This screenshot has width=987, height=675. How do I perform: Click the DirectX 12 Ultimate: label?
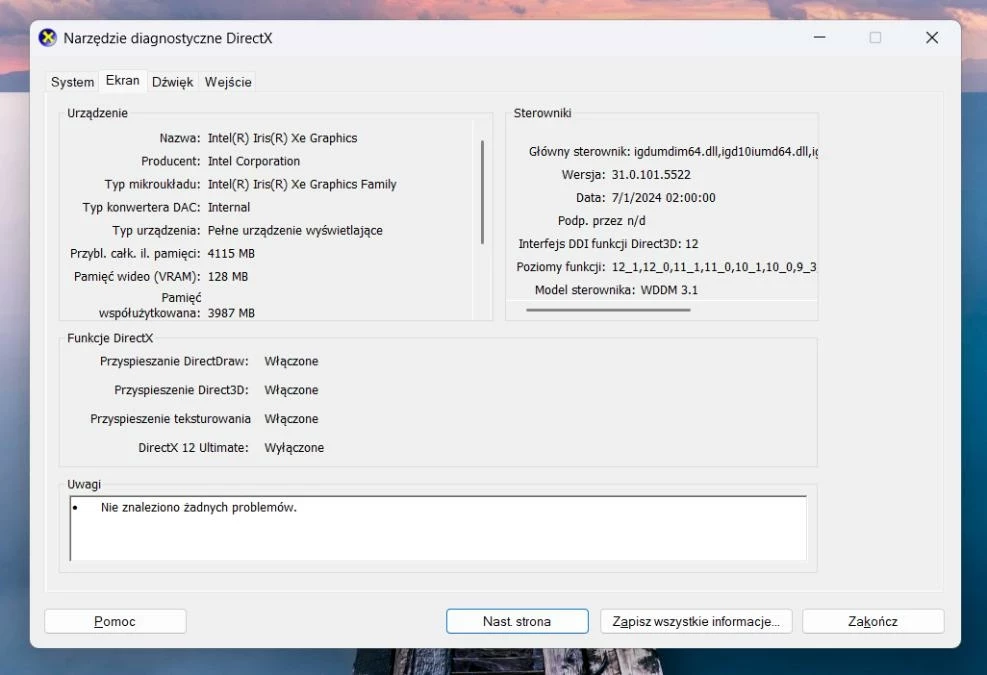tap(193, 448)
